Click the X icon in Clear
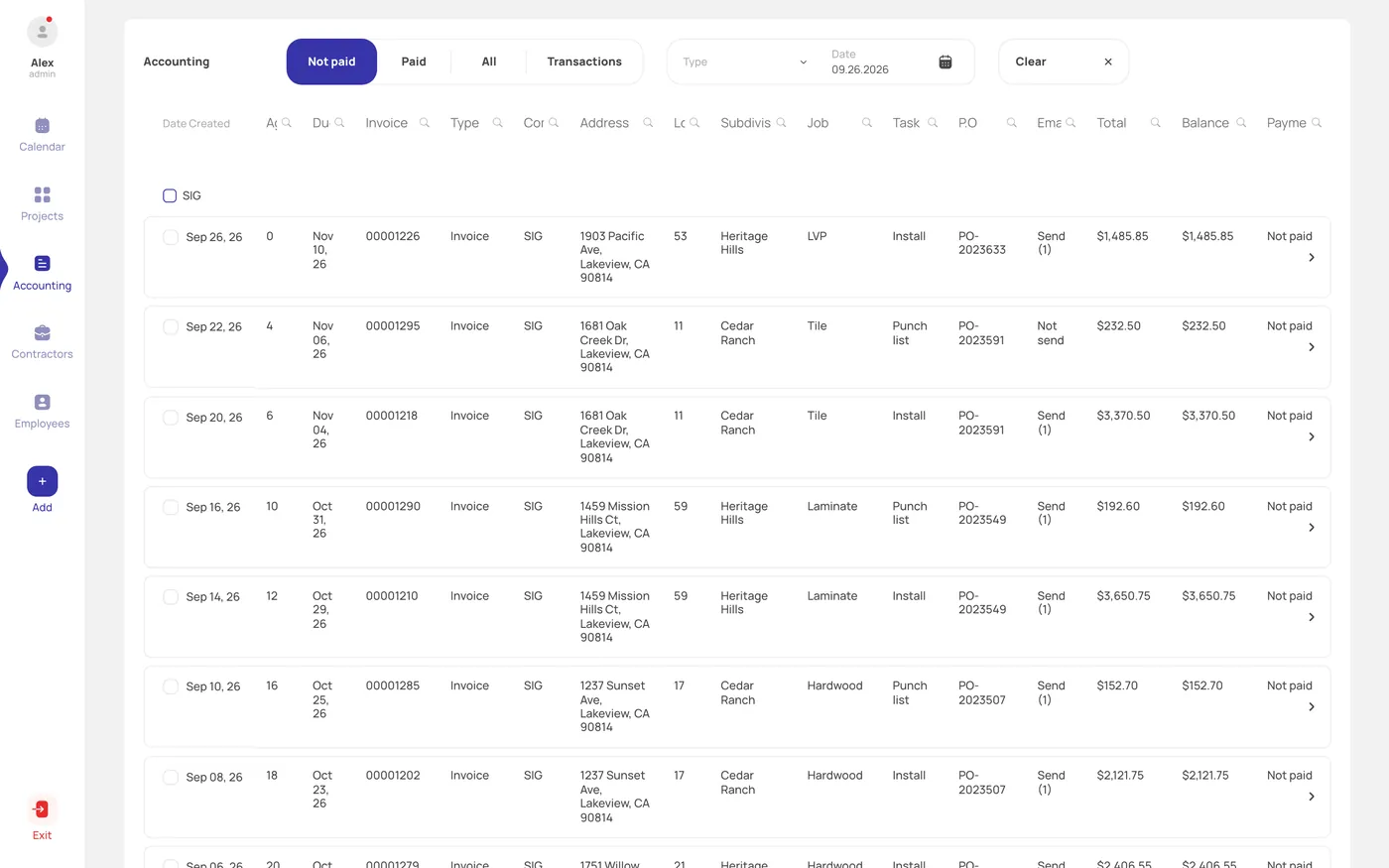Screen dimensions: 1389x868 click(x=1108, y=62)
